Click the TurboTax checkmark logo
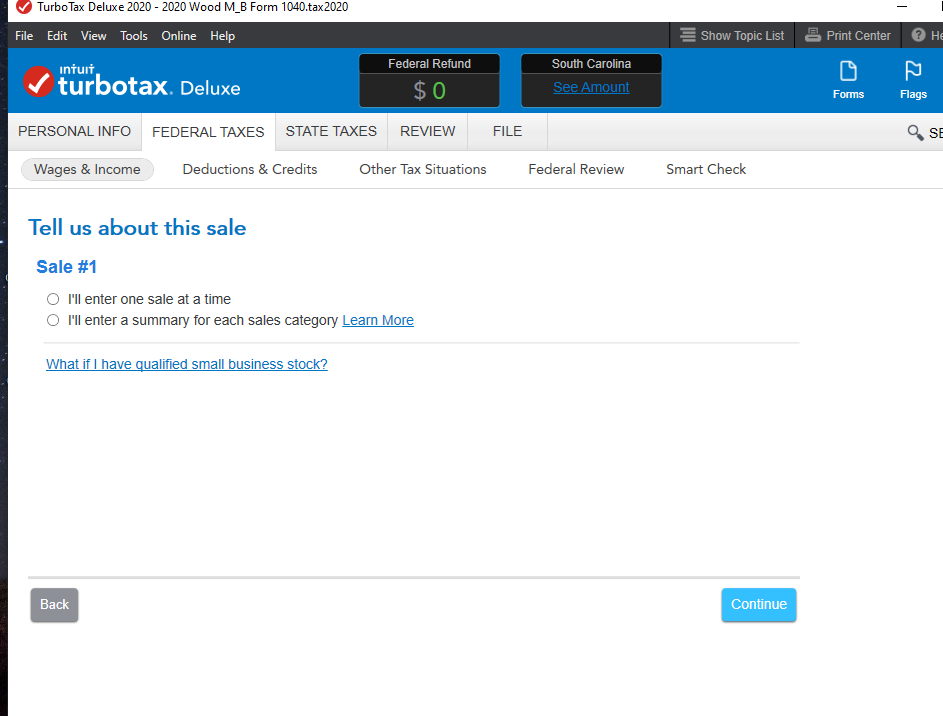This screenshot has width=943, height=716. tap(38, 81)
